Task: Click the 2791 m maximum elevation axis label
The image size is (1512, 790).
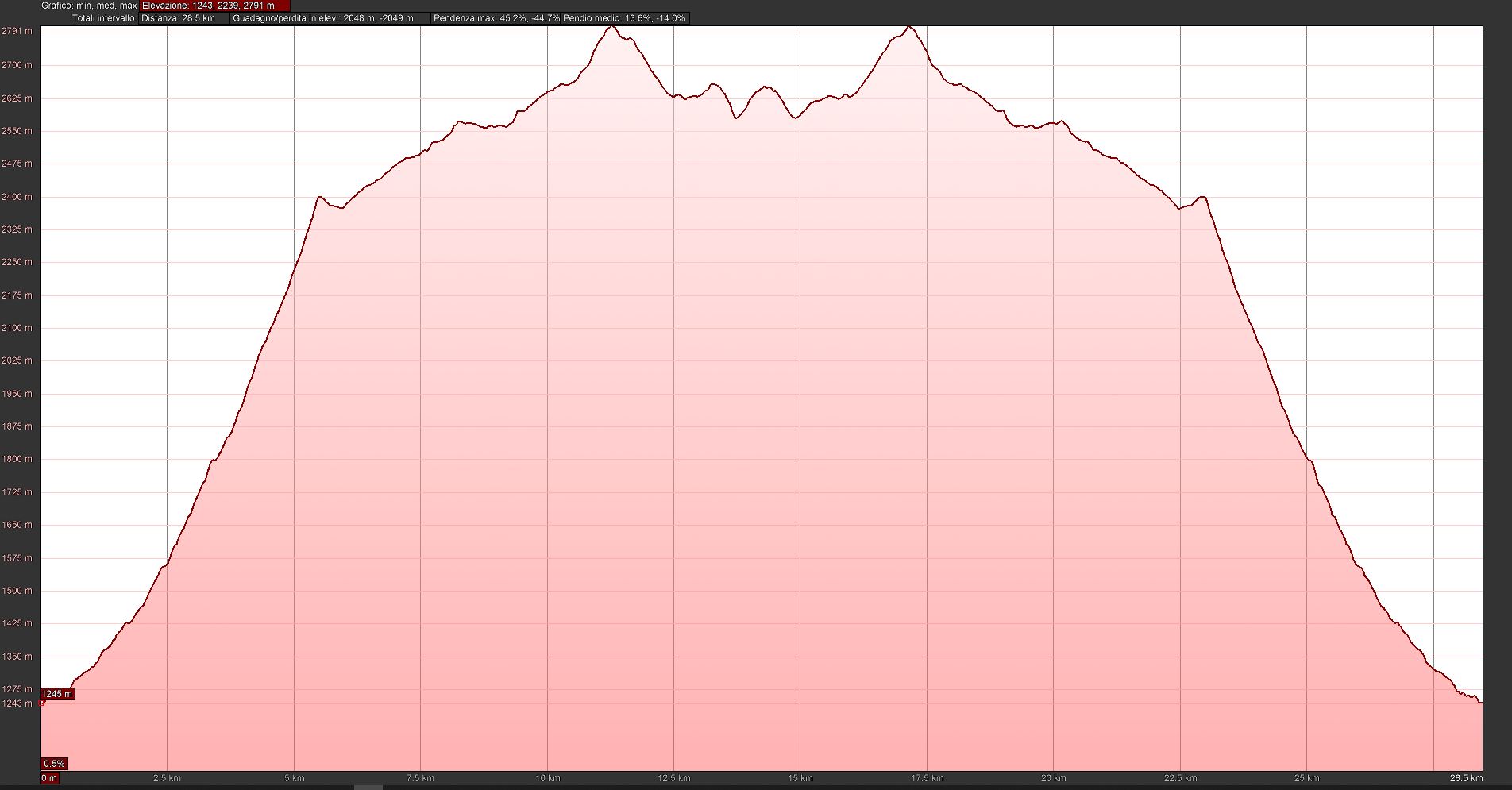Action: 17,31
